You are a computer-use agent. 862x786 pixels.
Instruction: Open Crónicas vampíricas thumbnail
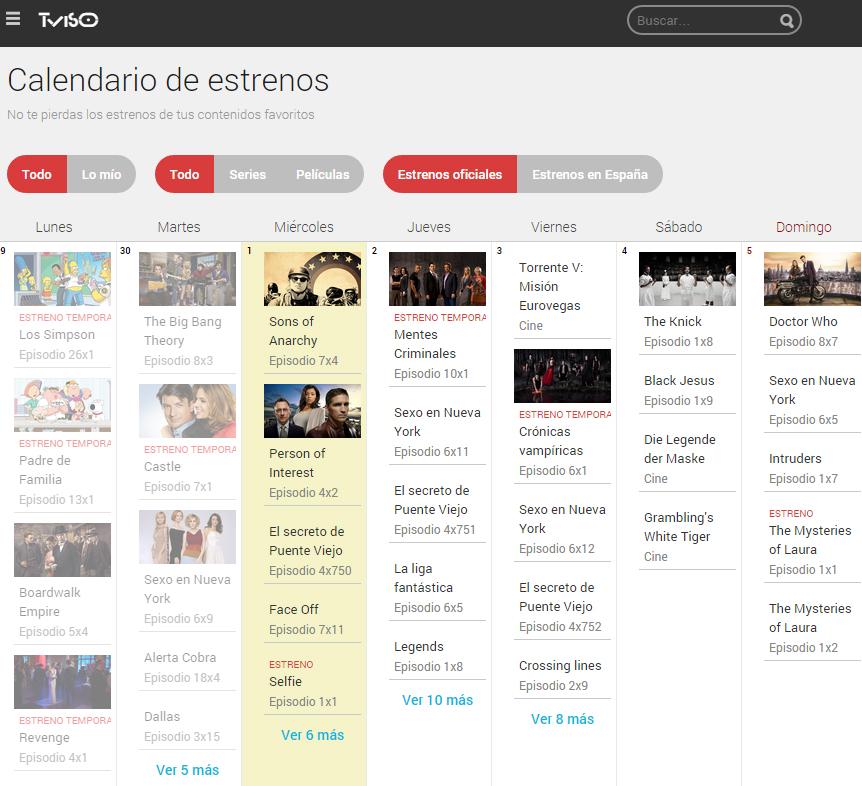[562, 375]
